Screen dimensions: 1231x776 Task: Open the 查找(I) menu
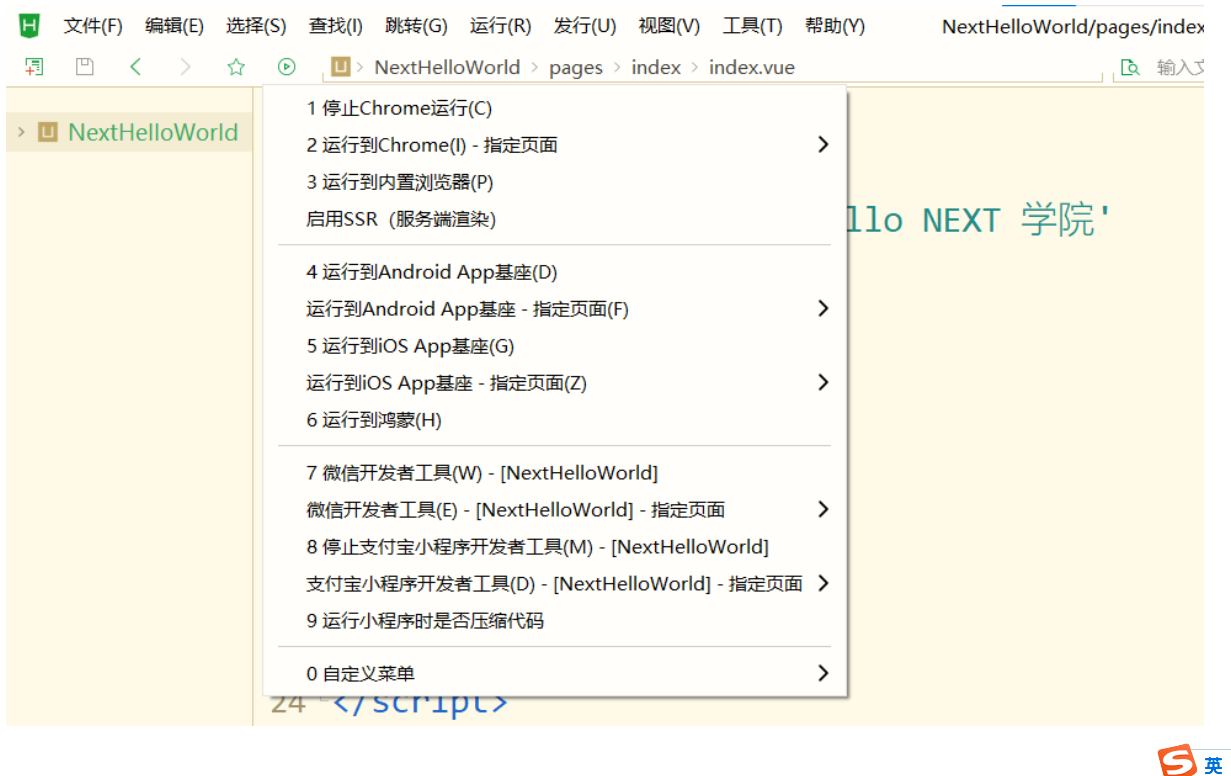click(336, 26)
